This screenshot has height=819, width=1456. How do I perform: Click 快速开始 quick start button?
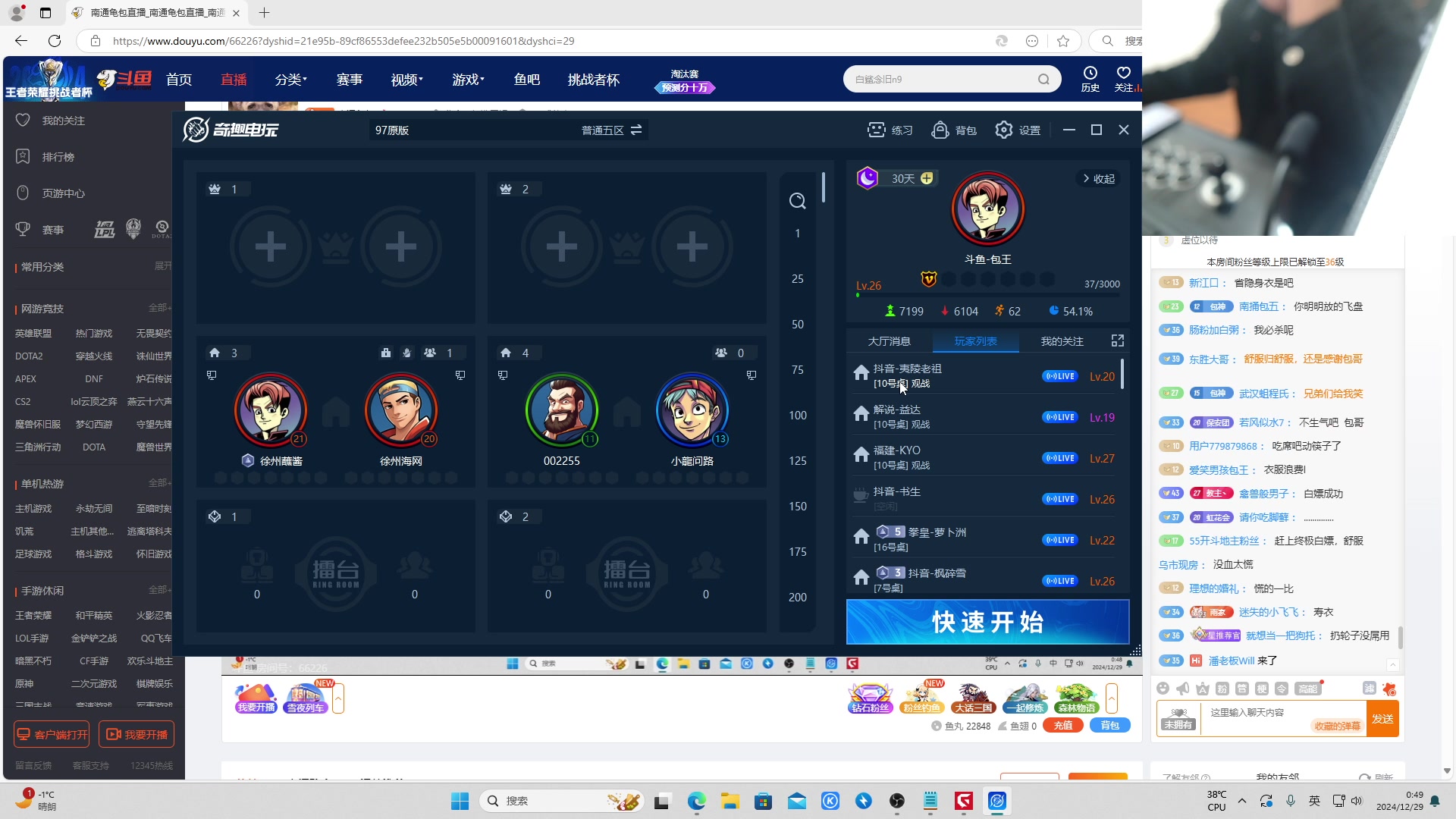pos(987,622)
